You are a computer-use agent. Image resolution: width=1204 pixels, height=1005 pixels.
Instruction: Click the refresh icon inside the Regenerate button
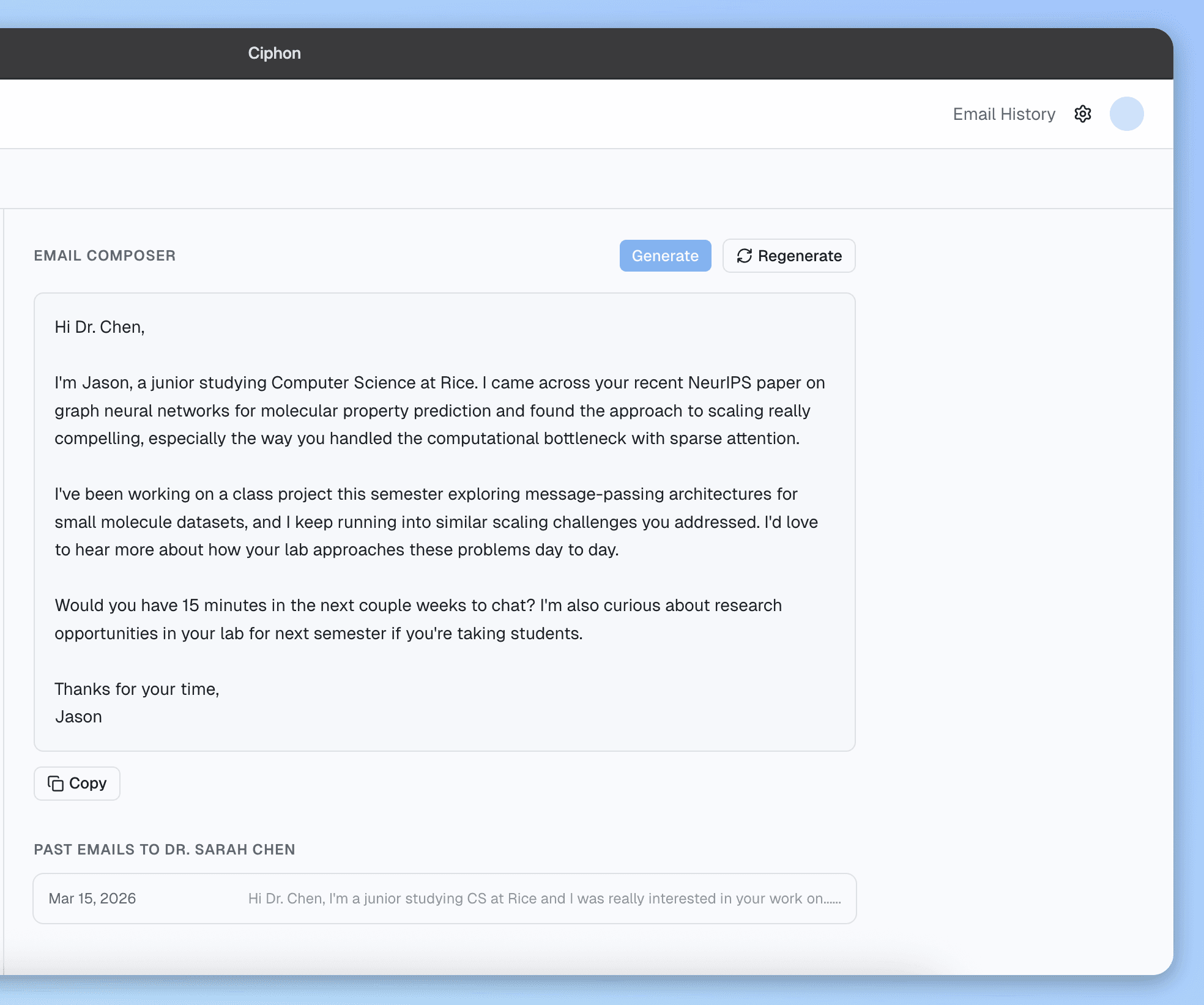click(x=744, y=256)
